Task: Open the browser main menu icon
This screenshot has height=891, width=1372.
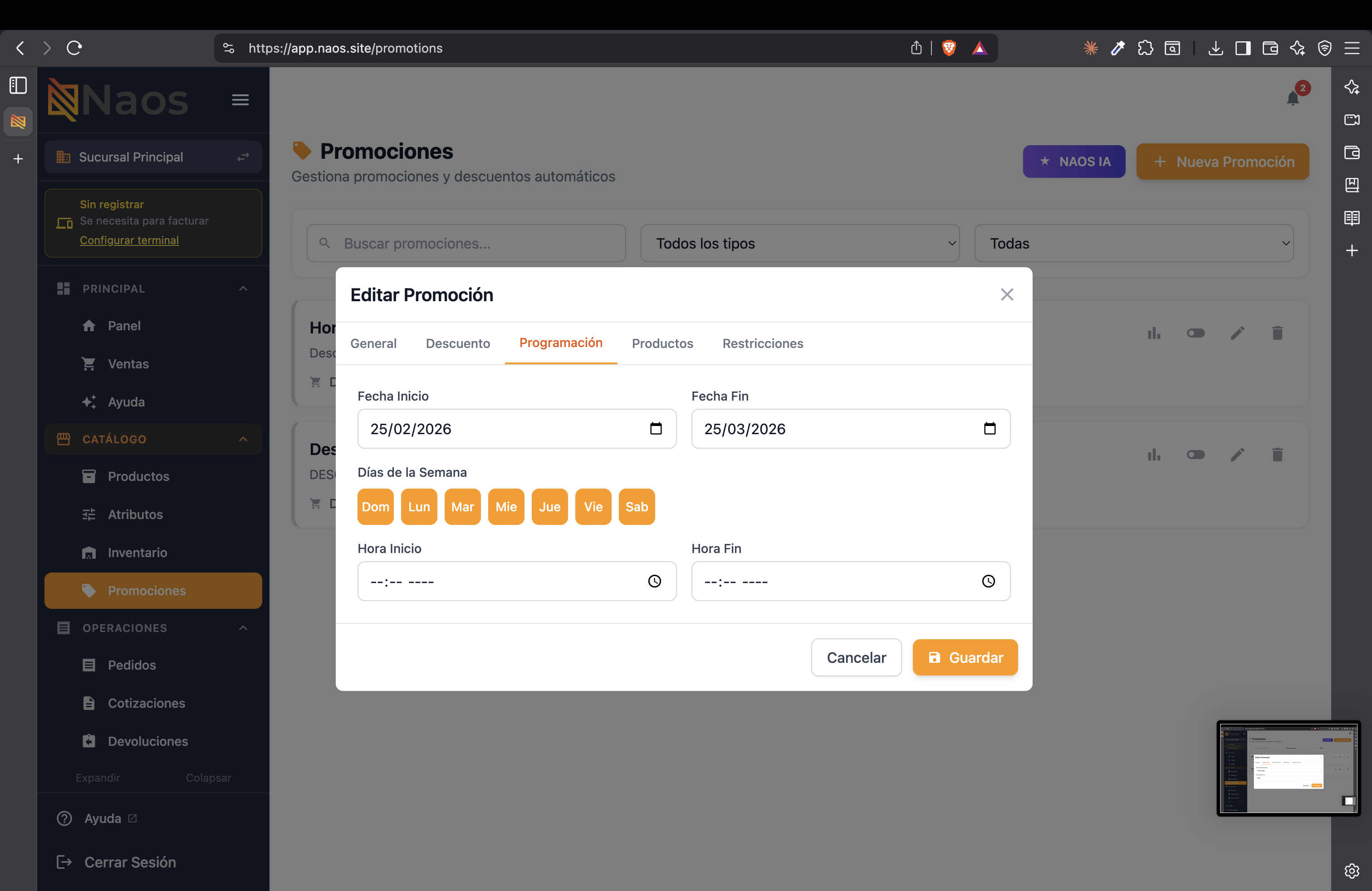Action: (x=1352, y=48)
